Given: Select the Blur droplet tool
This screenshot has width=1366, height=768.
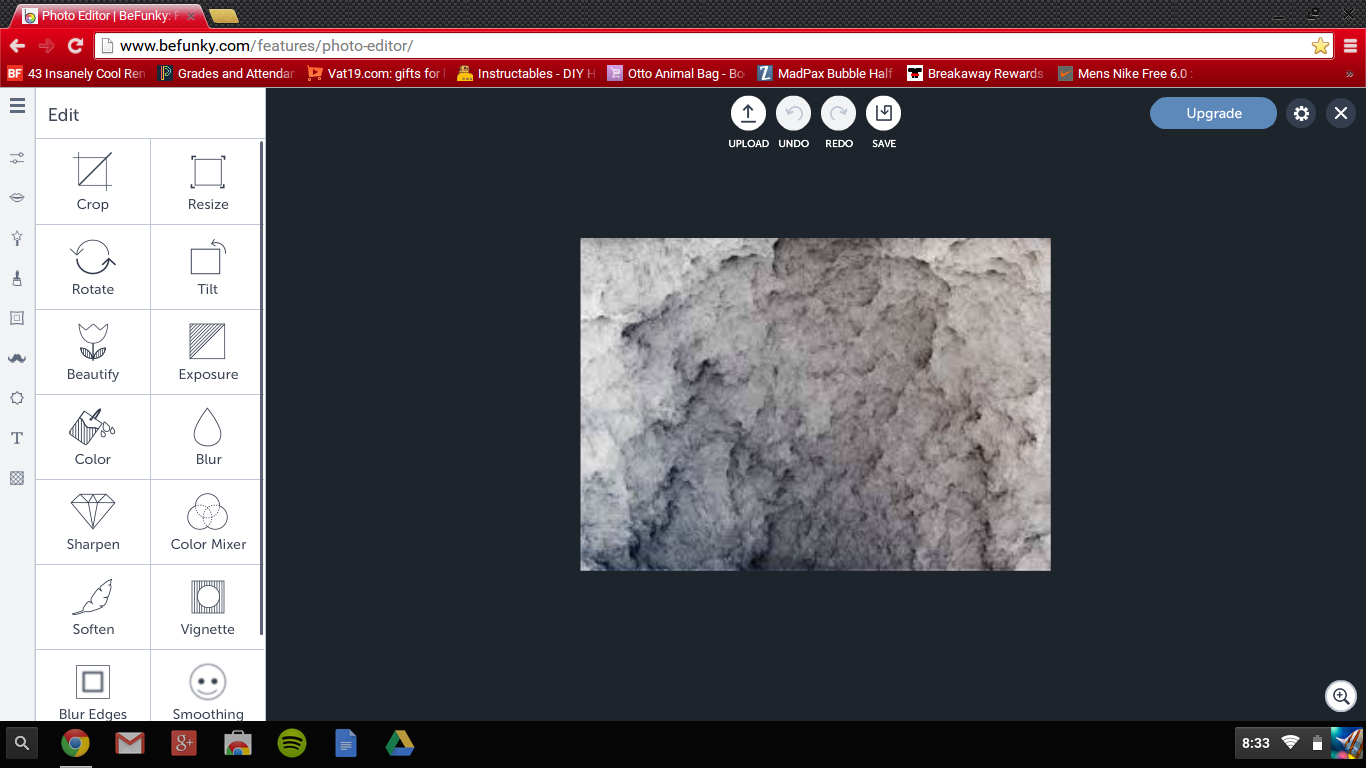Looking at the screenshot, I should [208, 437].
